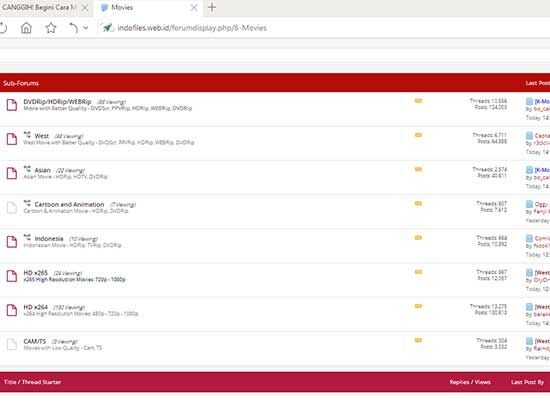Screen dimensions: 550x403
Task: Open last post icon in CAM/TS row
Action: coord(529,341)
